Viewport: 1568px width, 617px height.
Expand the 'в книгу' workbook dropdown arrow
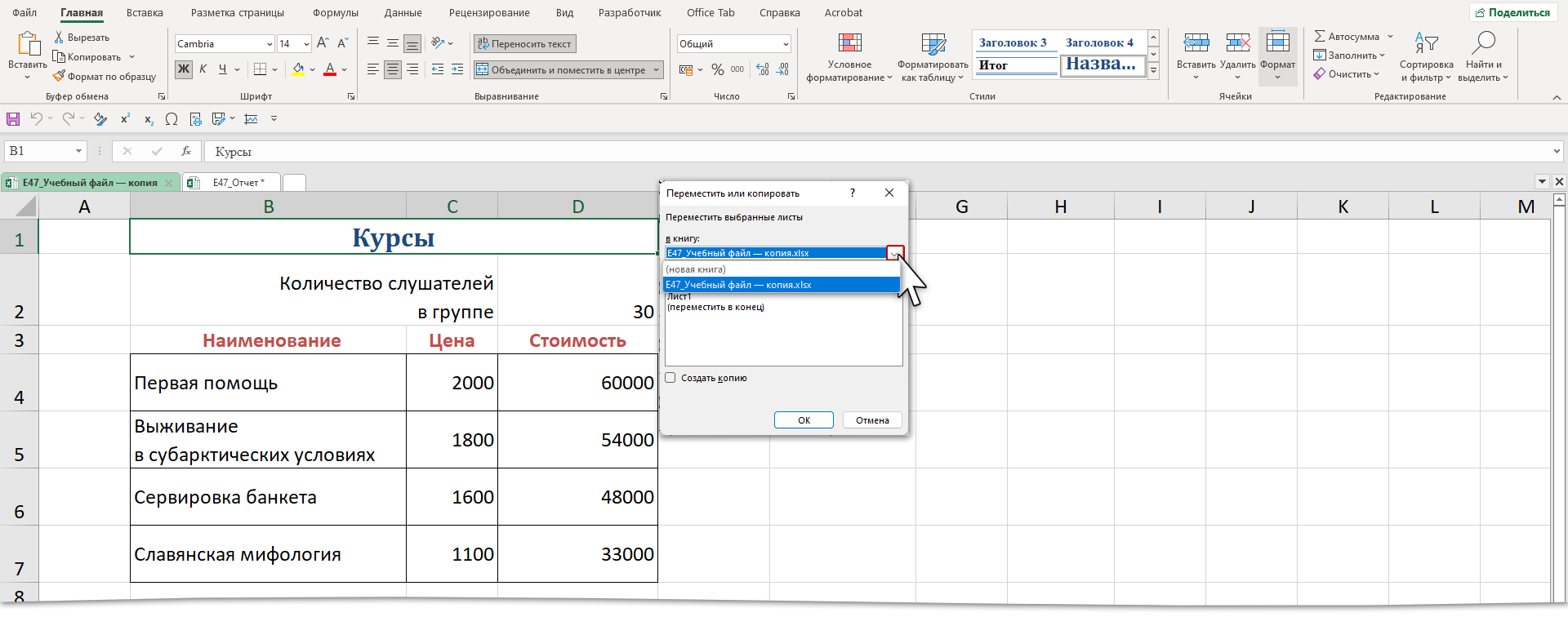pyautogui.click(x=895, y=253)
